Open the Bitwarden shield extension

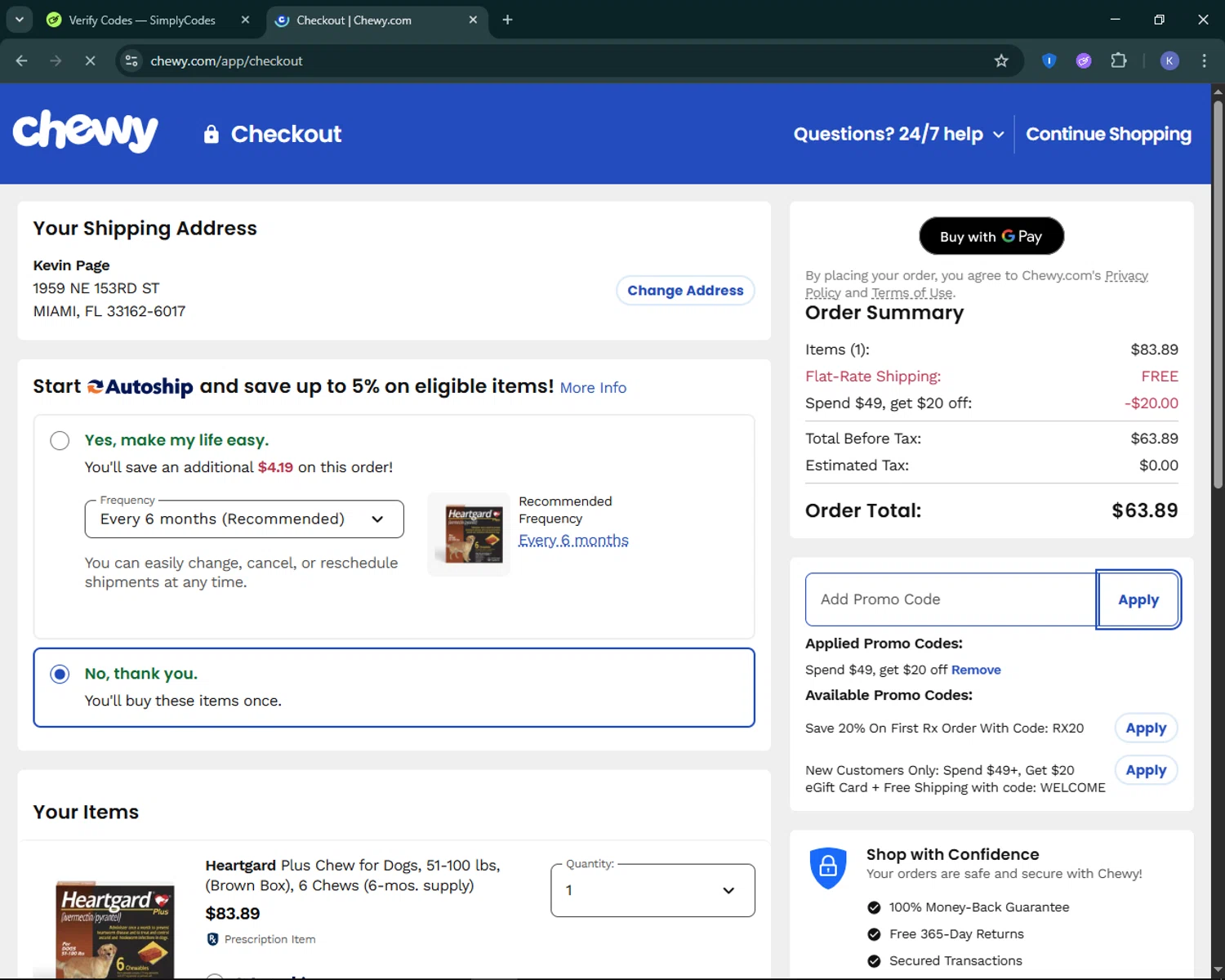1049,61
